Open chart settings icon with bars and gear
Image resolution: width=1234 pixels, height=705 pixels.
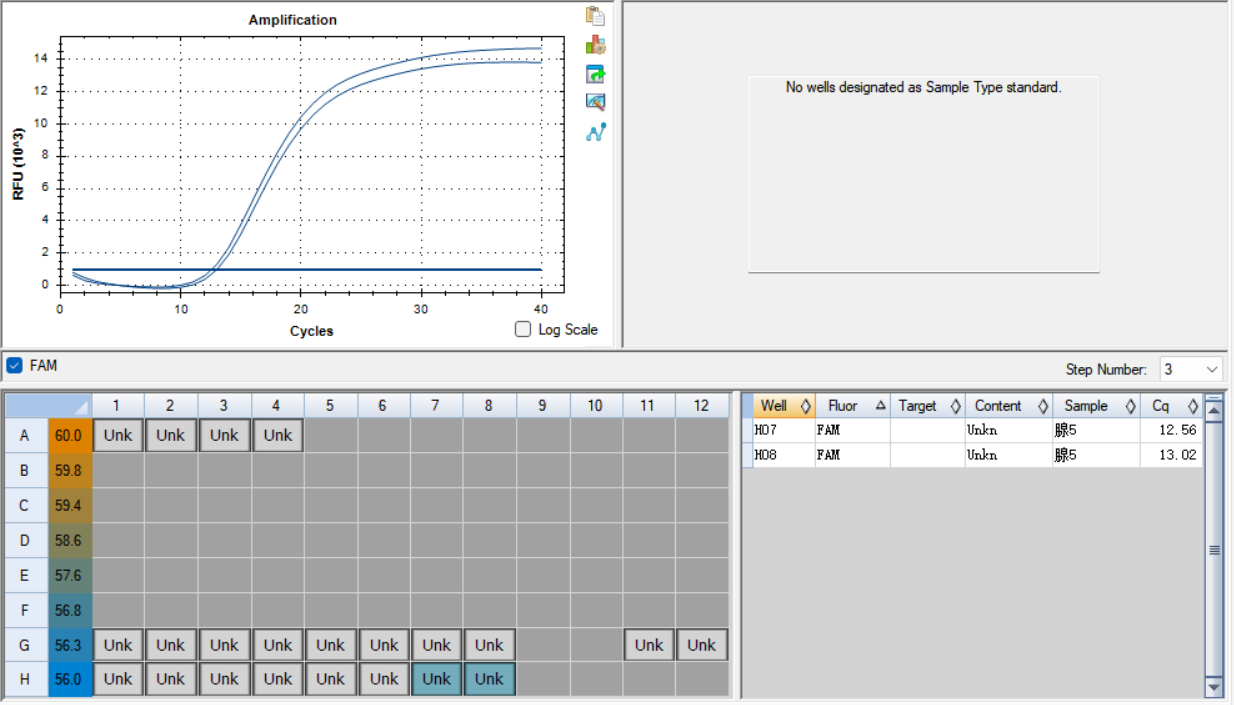596,45
